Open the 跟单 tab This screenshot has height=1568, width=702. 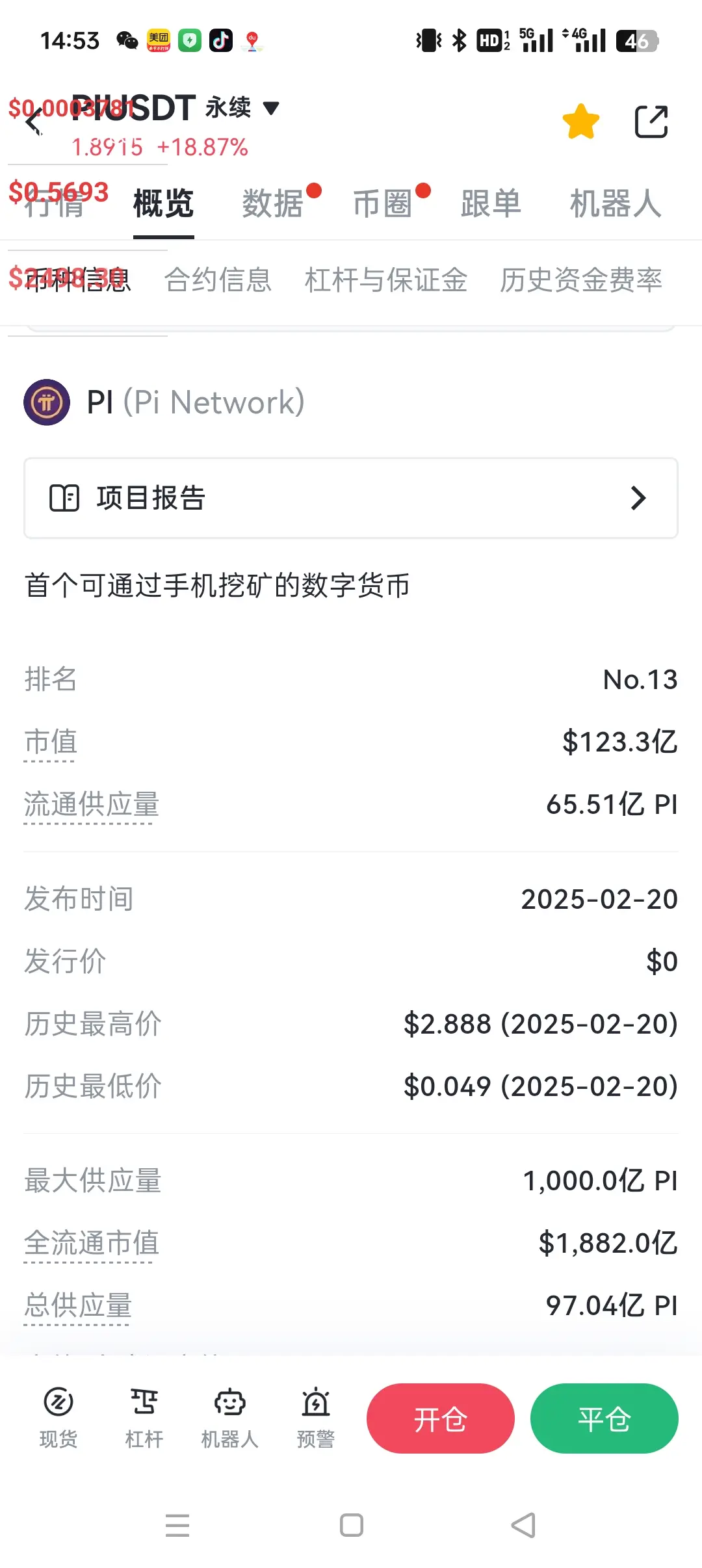491,203
